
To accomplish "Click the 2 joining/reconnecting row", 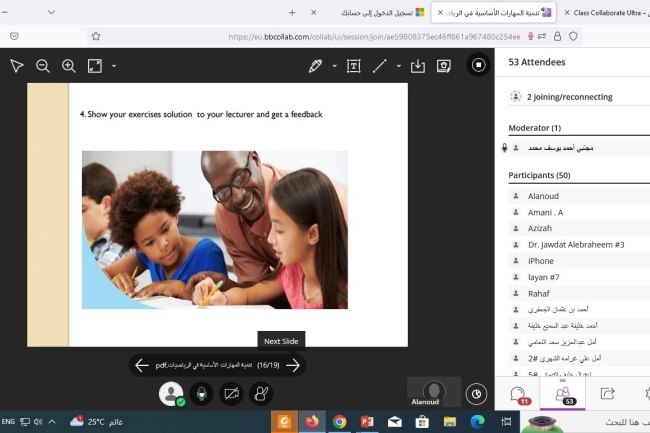I will (579, 97).
